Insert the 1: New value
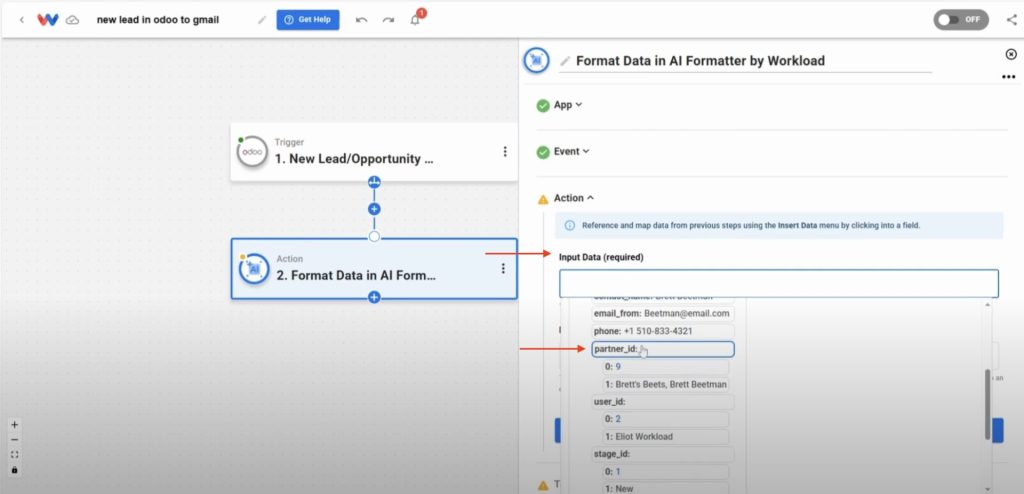Screen dimensions: 1024x494 pos(665,488)
